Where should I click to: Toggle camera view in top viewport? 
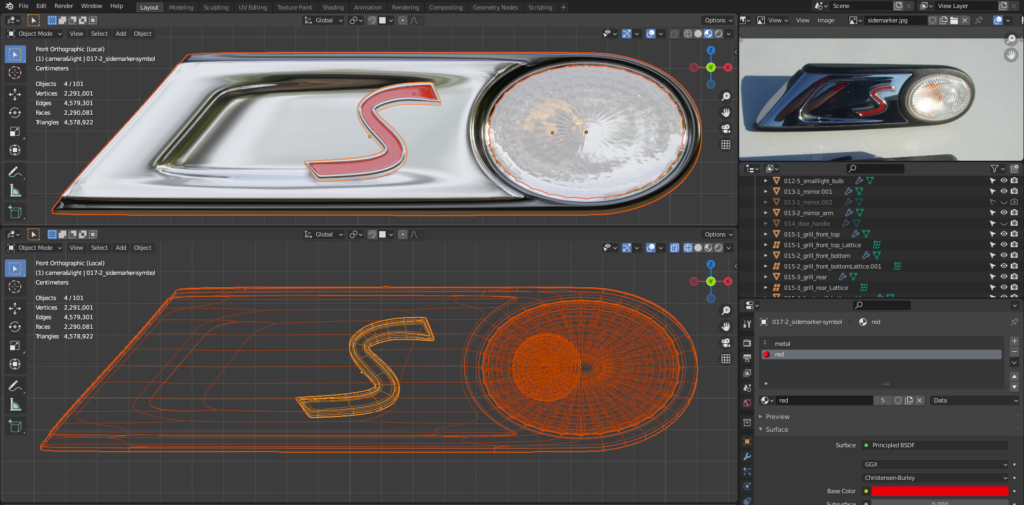[x=726, y=129]
